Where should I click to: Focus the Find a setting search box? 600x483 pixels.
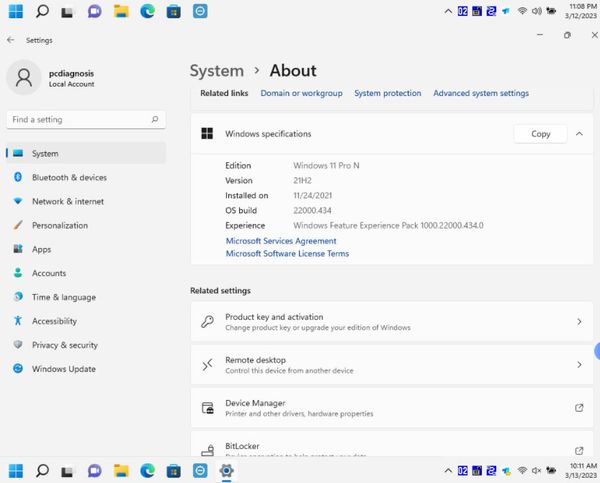pos(86,120)
